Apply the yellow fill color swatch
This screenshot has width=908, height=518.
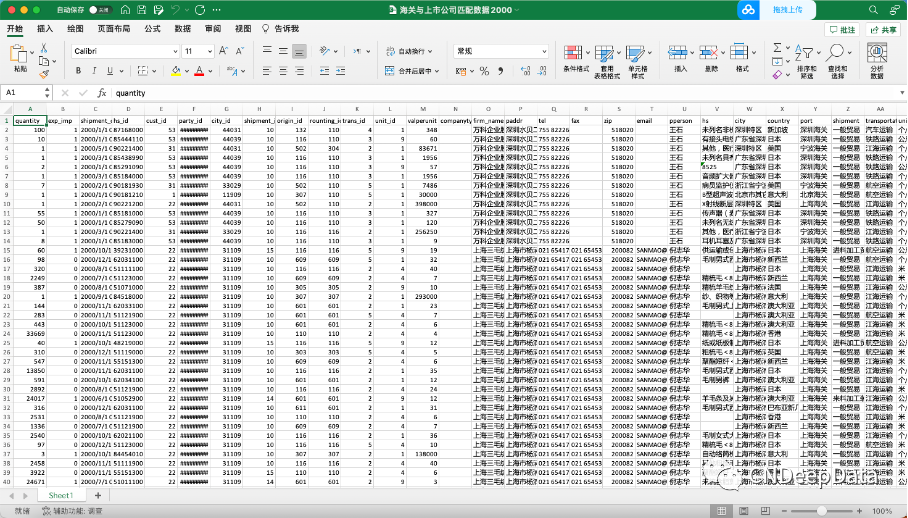176,71
